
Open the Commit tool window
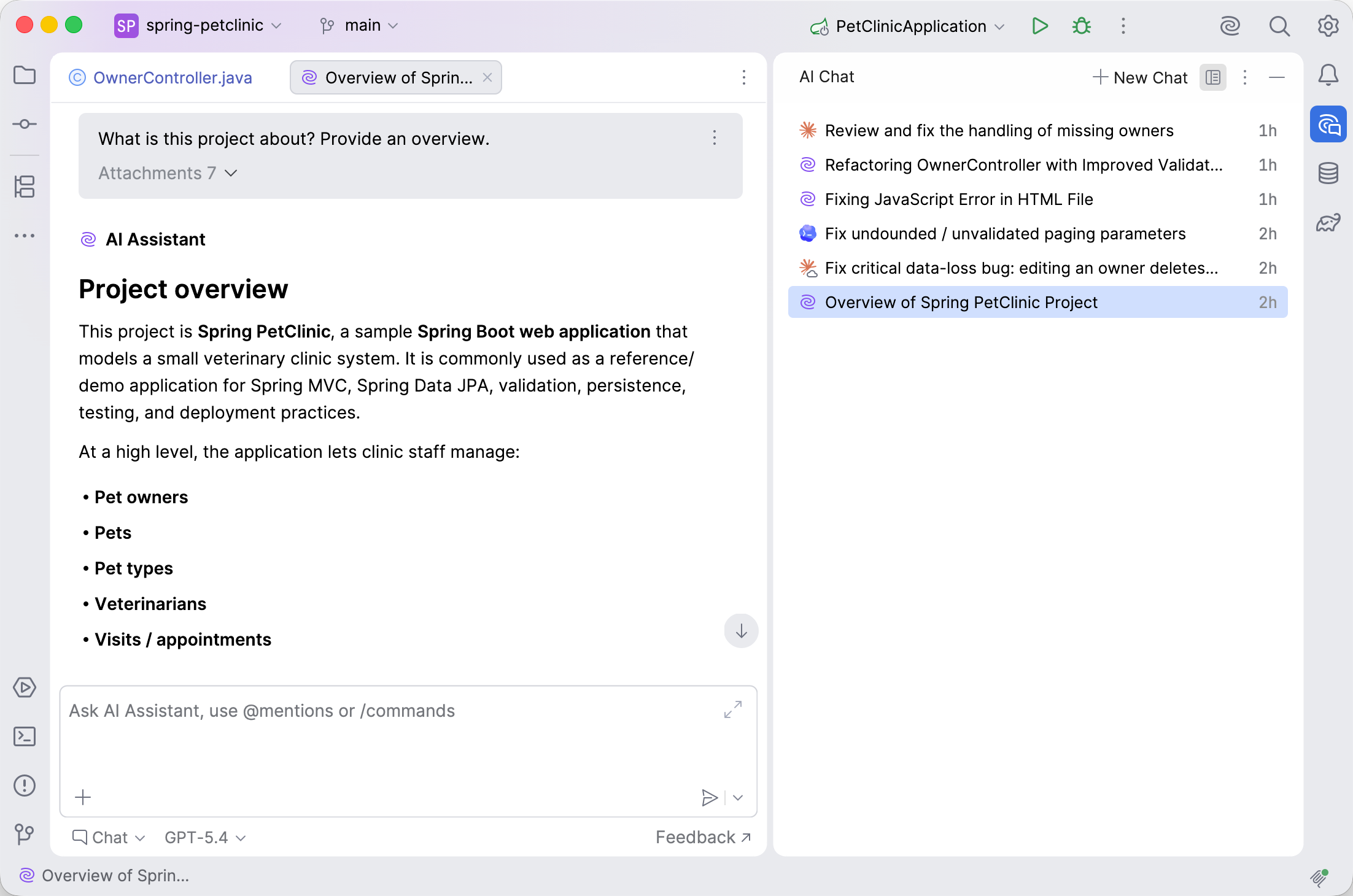click(25, 124)
